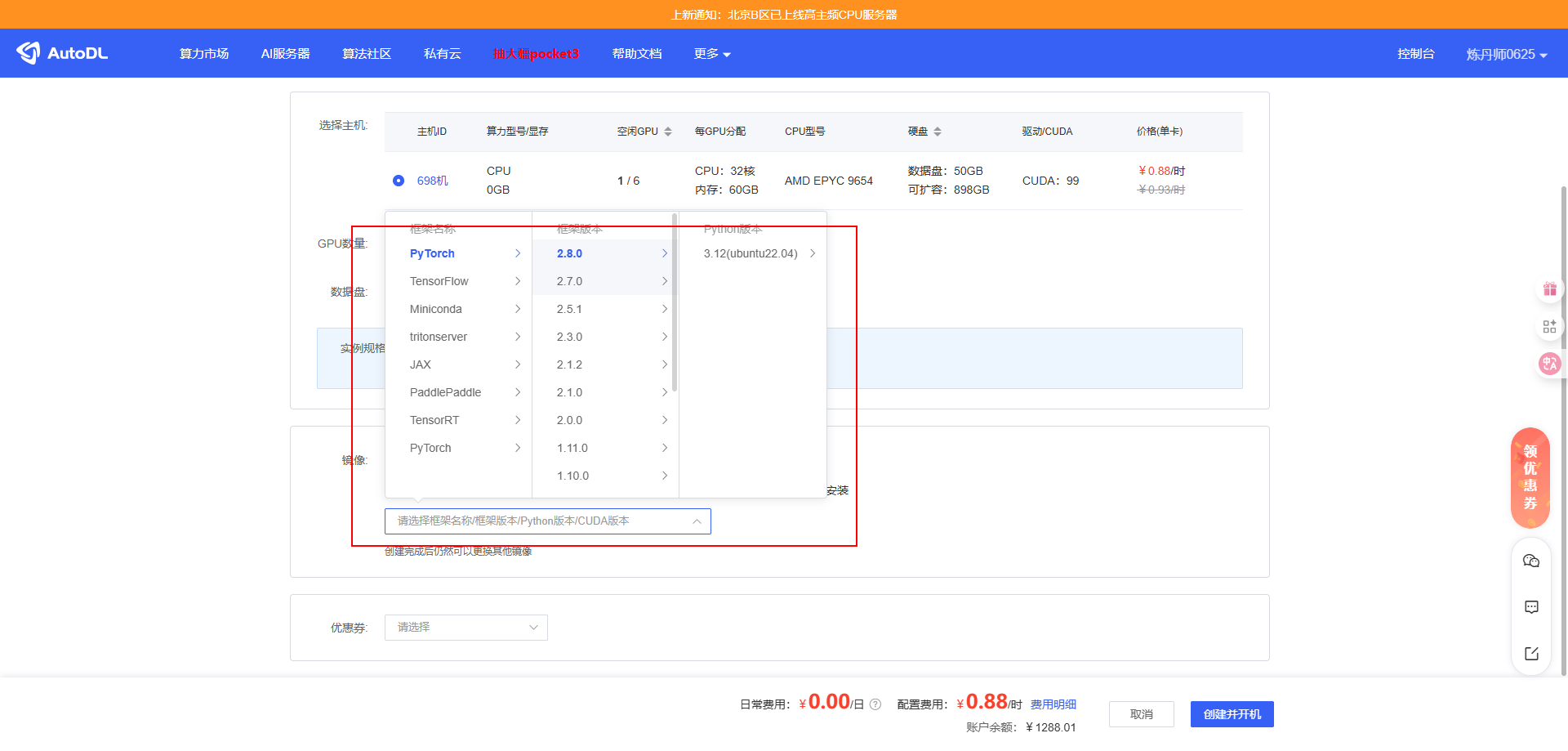Click the QR grid icon on right
1568x751 pixels.
point(1549,327)
